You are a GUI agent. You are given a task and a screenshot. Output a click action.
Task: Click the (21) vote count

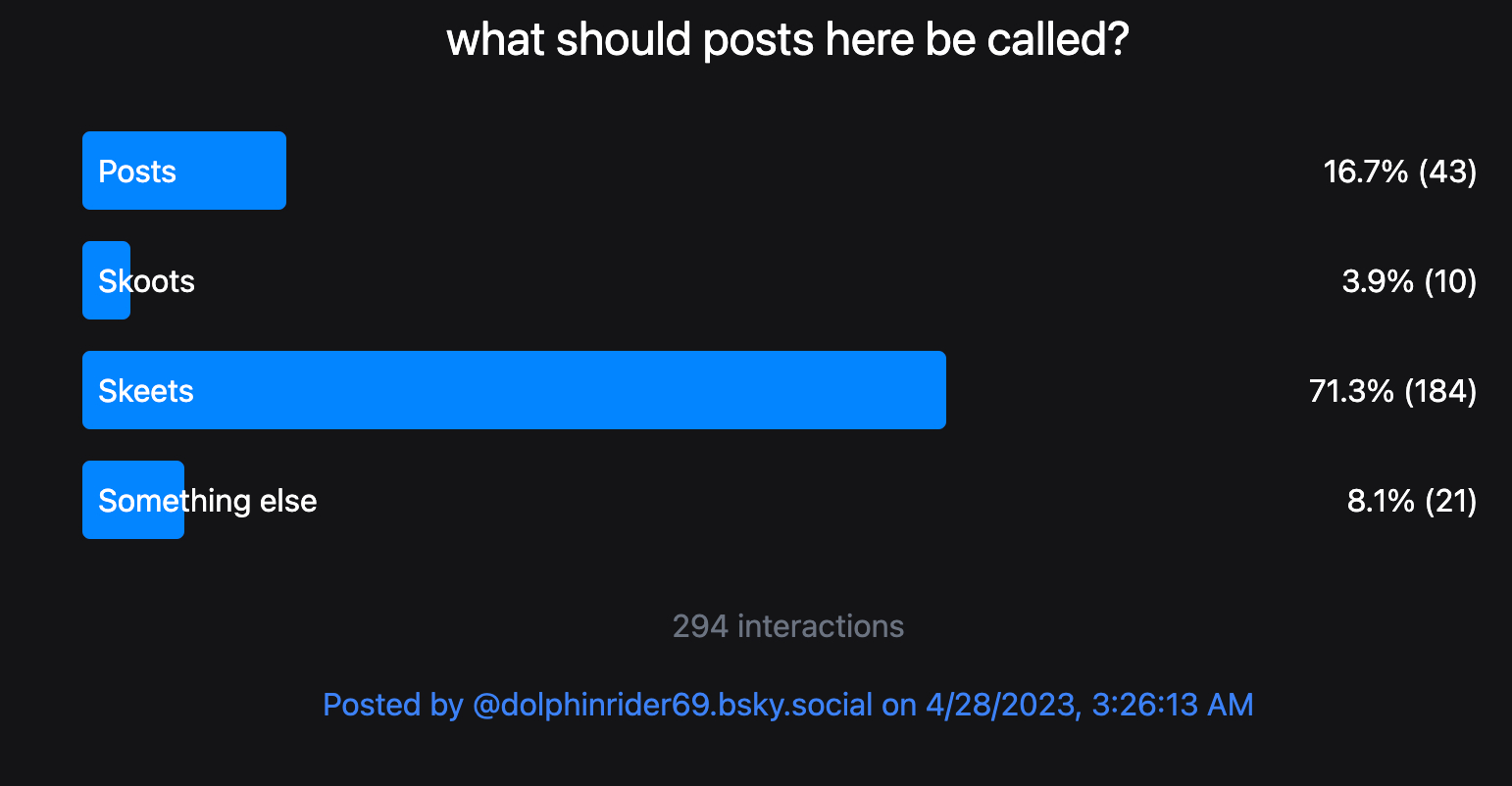[1450, 501]
